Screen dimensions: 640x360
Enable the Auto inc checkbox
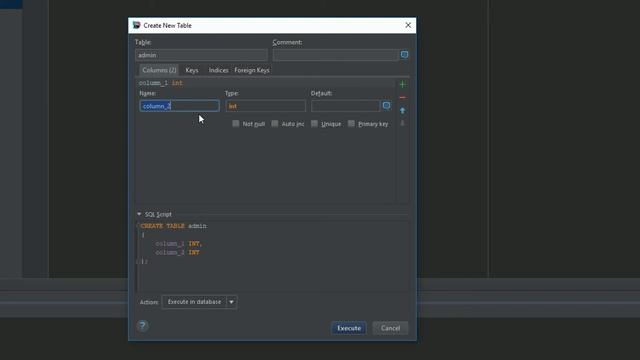click(275, 124)
